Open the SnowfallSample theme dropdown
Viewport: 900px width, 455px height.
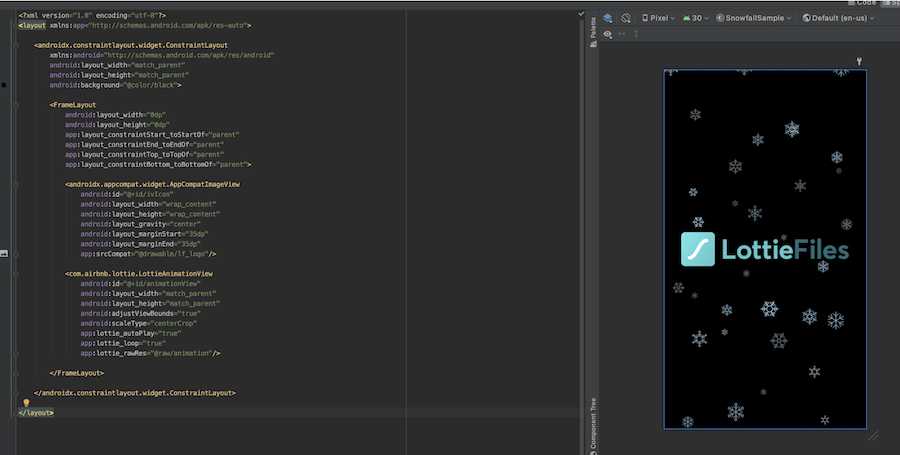(x=754, y=18)
